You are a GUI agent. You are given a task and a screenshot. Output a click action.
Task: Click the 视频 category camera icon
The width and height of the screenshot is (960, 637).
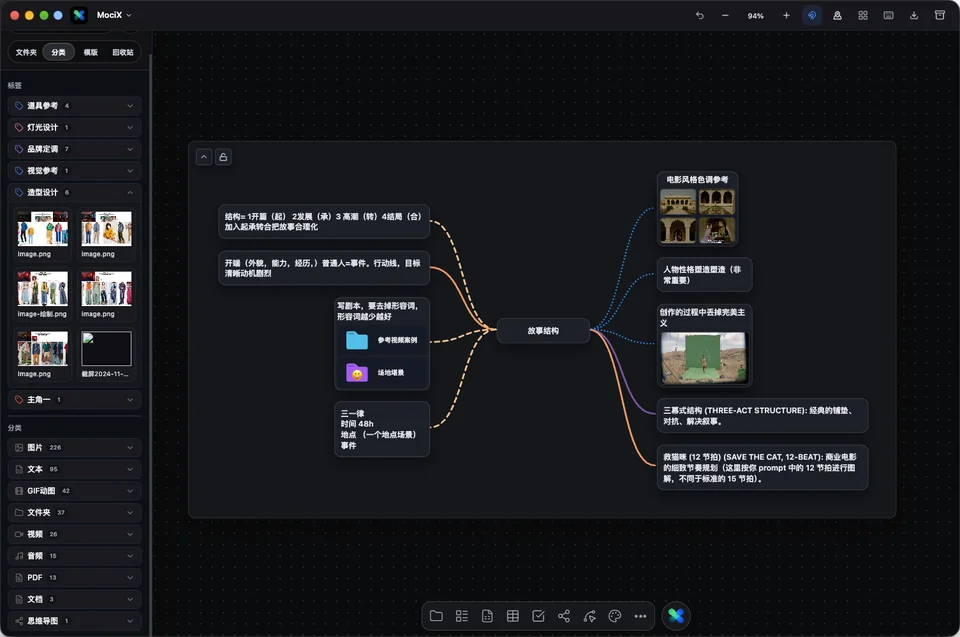coord(19,534)
